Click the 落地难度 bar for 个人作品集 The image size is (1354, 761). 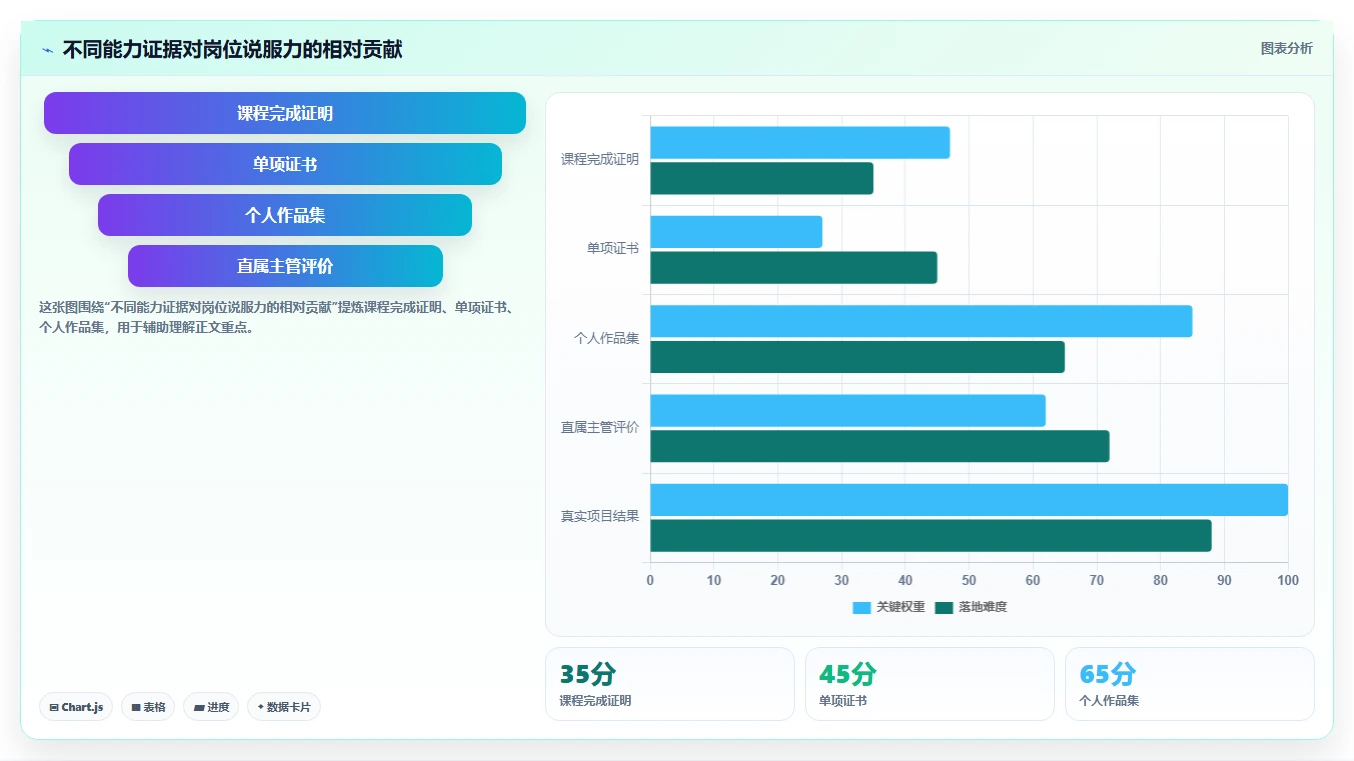click(x=858, y=357)
